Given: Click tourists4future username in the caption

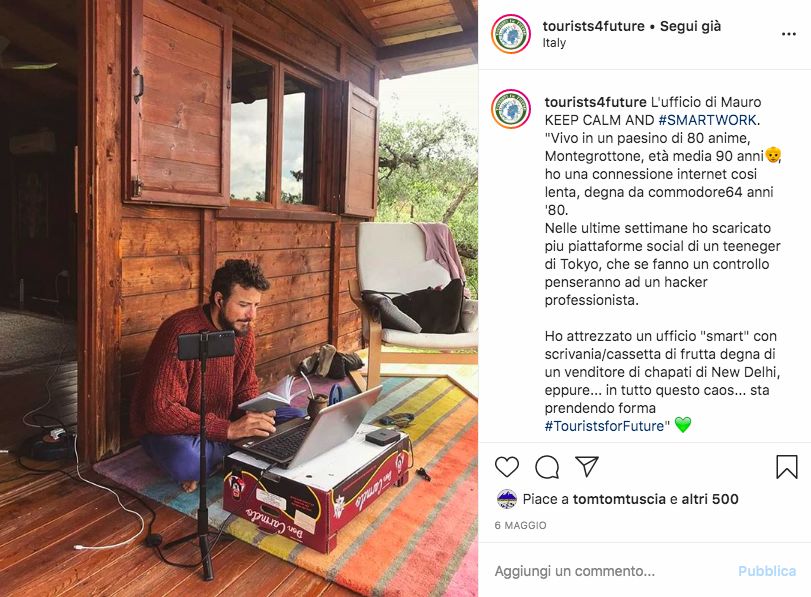Looking at the screenshot, I should pyautogui.click(x=595, y=102).
